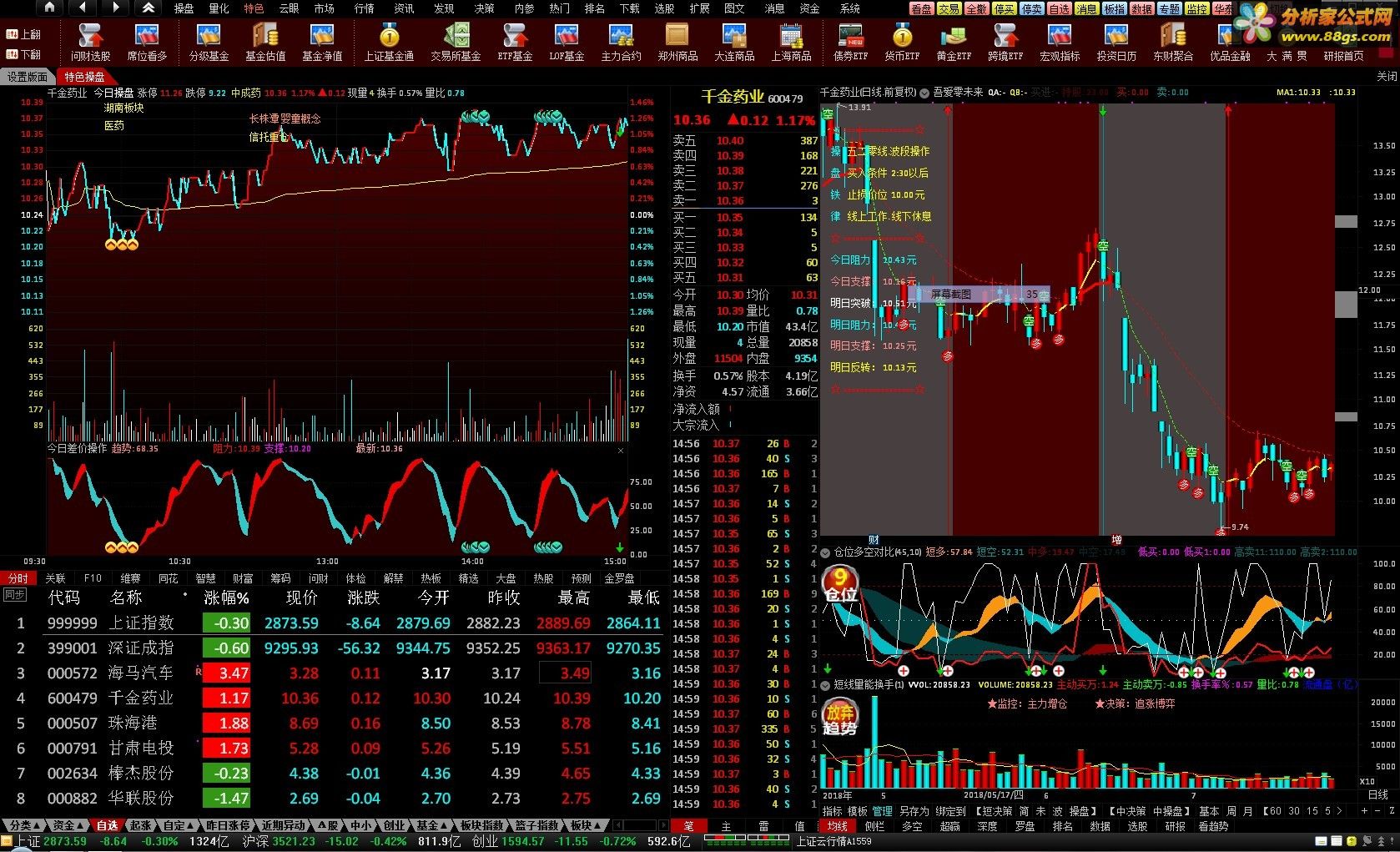The width and height of the screenshot is (1400, 852).
Task: Sort list by 涨幅% column header
Action: click(x=226, y=597)
